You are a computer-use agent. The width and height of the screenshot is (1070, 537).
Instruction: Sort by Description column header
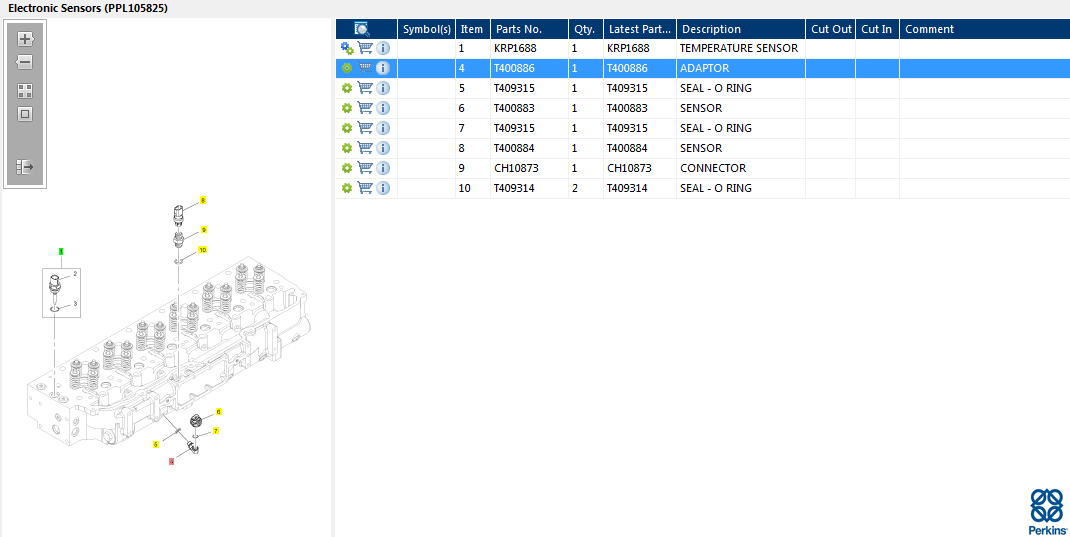point(740,29)
